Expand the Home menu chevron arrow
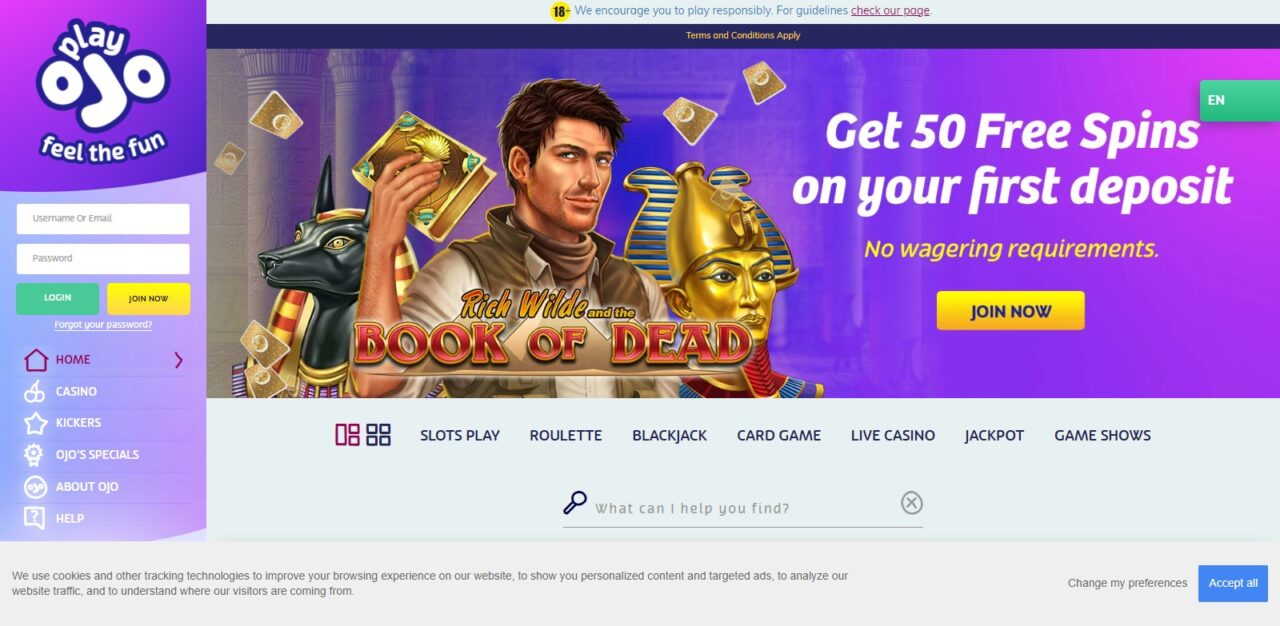 coord(179,360)
